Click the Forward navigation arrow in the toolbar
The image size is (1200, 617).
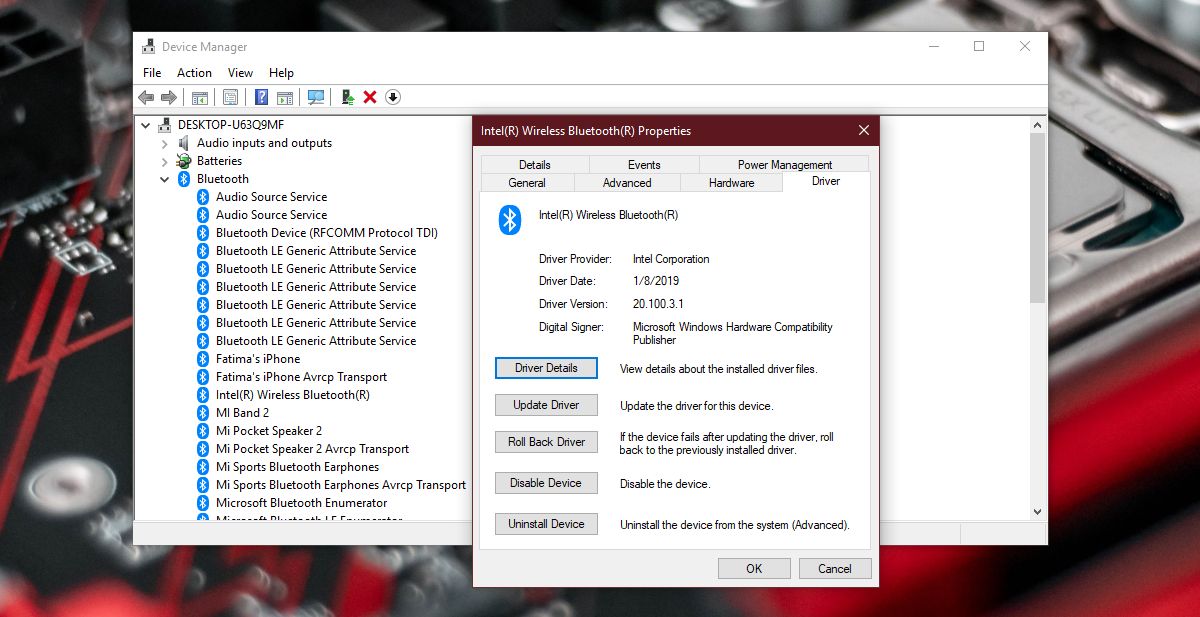coord(171,96)
